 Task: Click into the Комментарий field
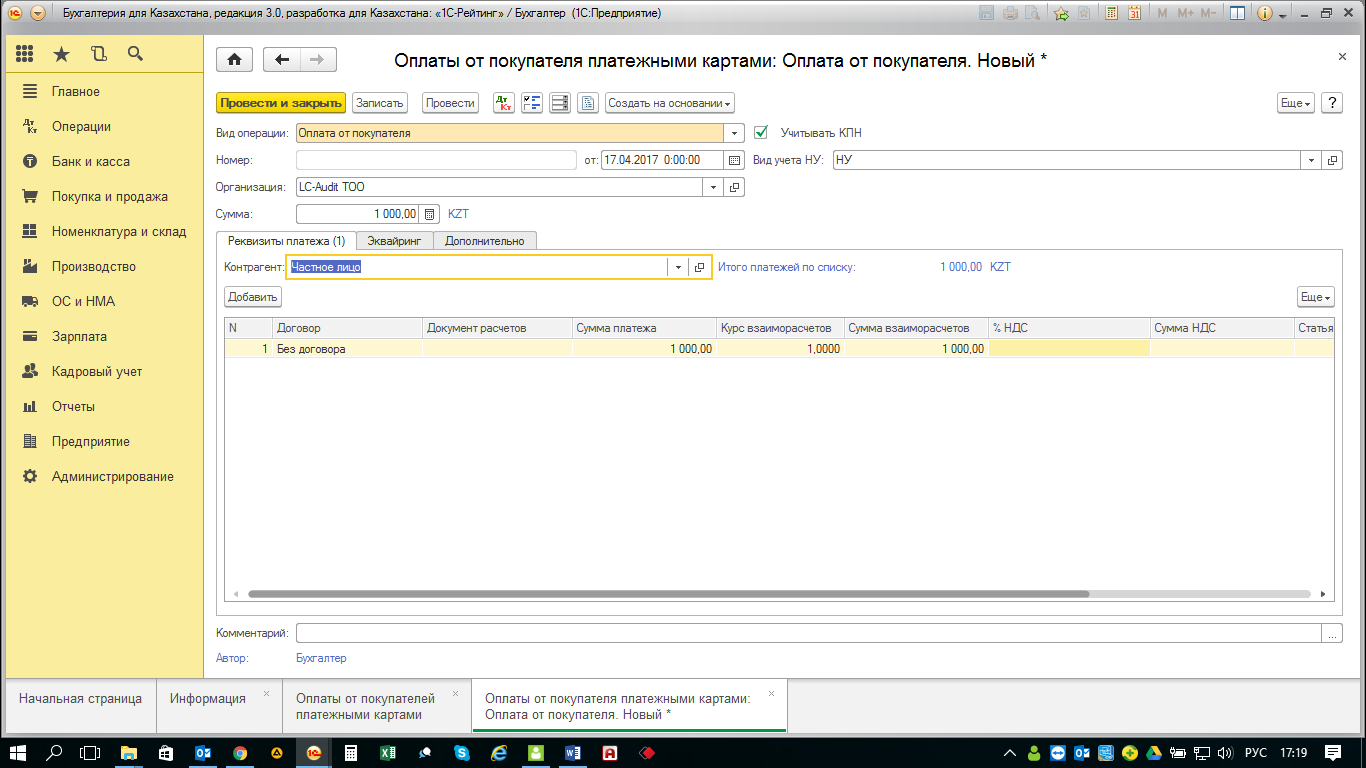[x=809, y=633]
